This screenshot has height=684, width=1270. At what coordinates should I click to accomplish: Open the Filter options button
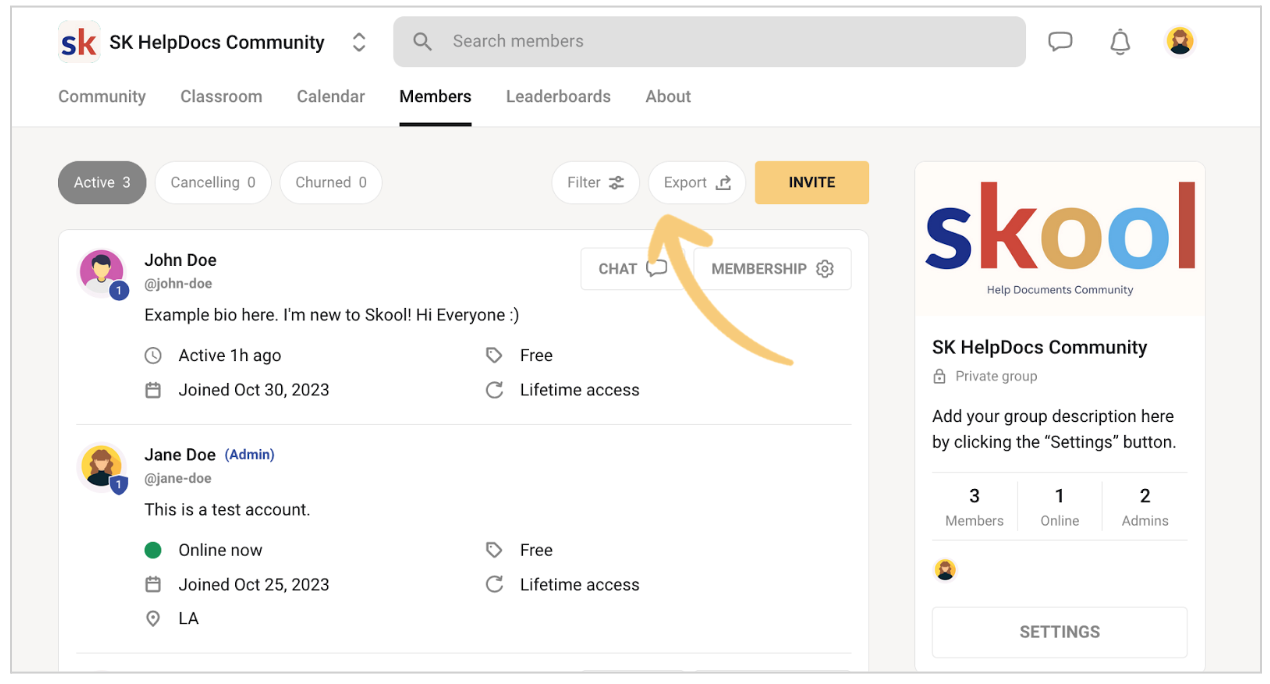pyautogui.click(x=595, y=182)
